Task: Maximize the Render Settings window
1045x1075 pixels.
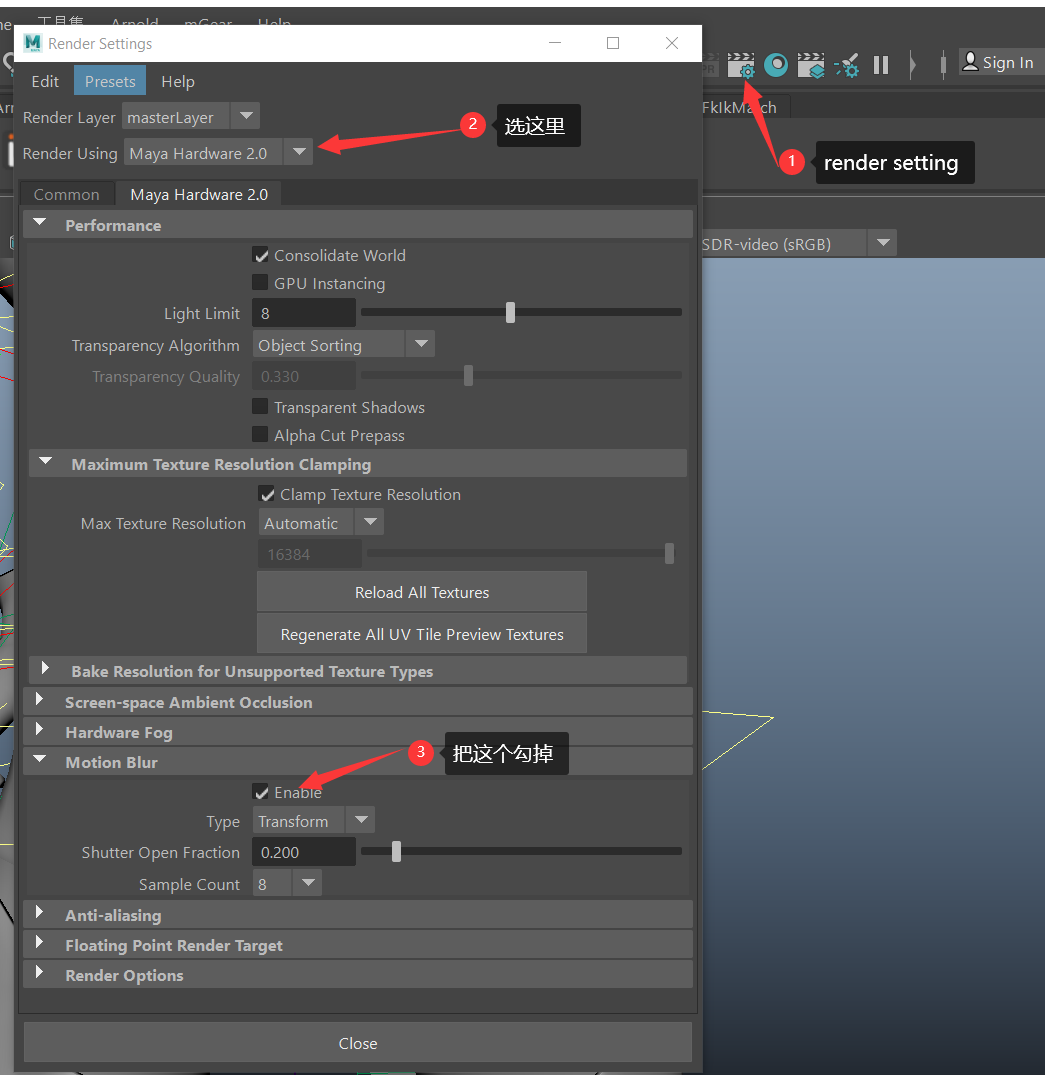Action: click(613, 43)
